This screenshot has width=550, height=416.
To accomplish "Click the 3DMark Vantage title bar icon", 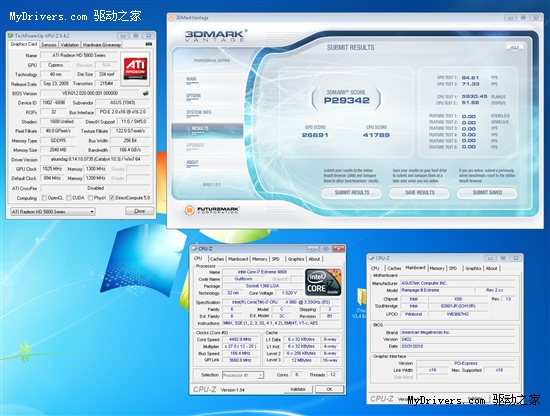I will [171, 18].
